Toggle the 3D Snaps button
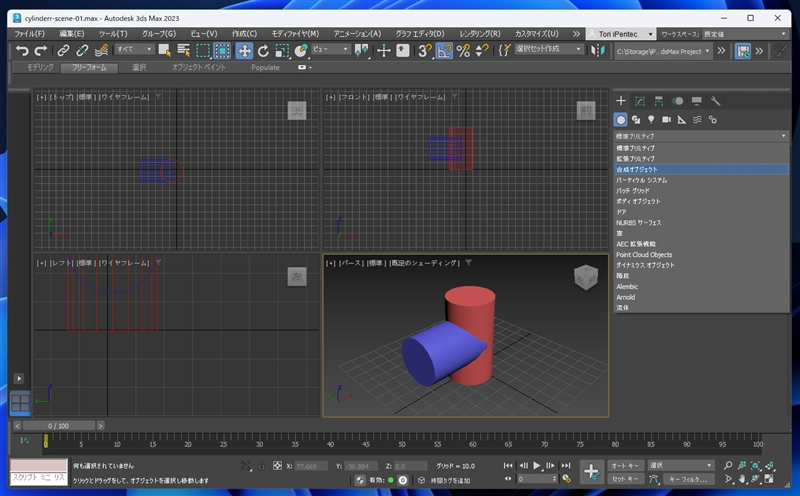 (424, 51)
